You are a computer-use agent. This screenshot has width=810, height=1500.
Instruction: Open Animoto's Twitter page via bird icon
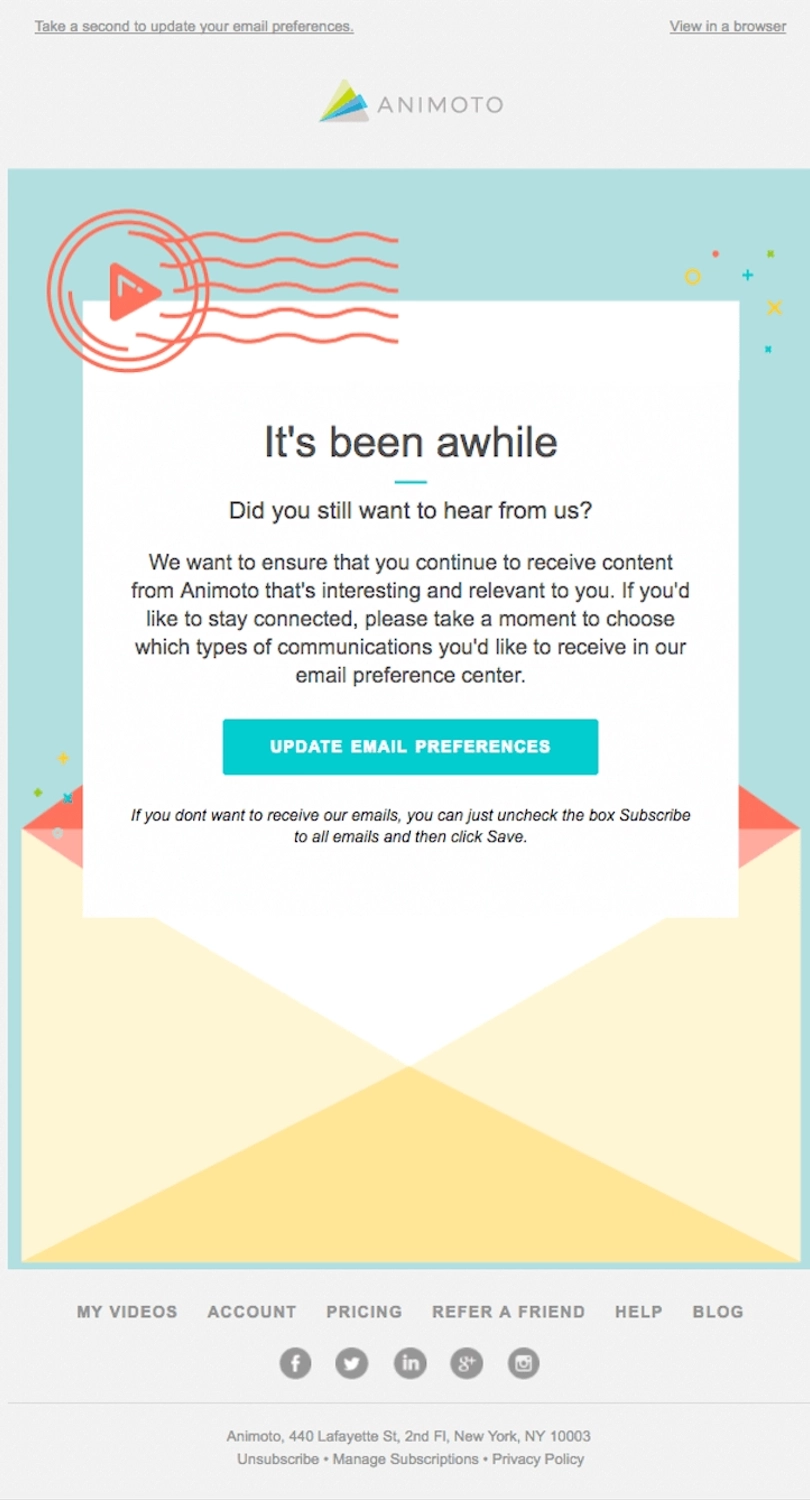pyautogui.click(x=352, y=1362)
